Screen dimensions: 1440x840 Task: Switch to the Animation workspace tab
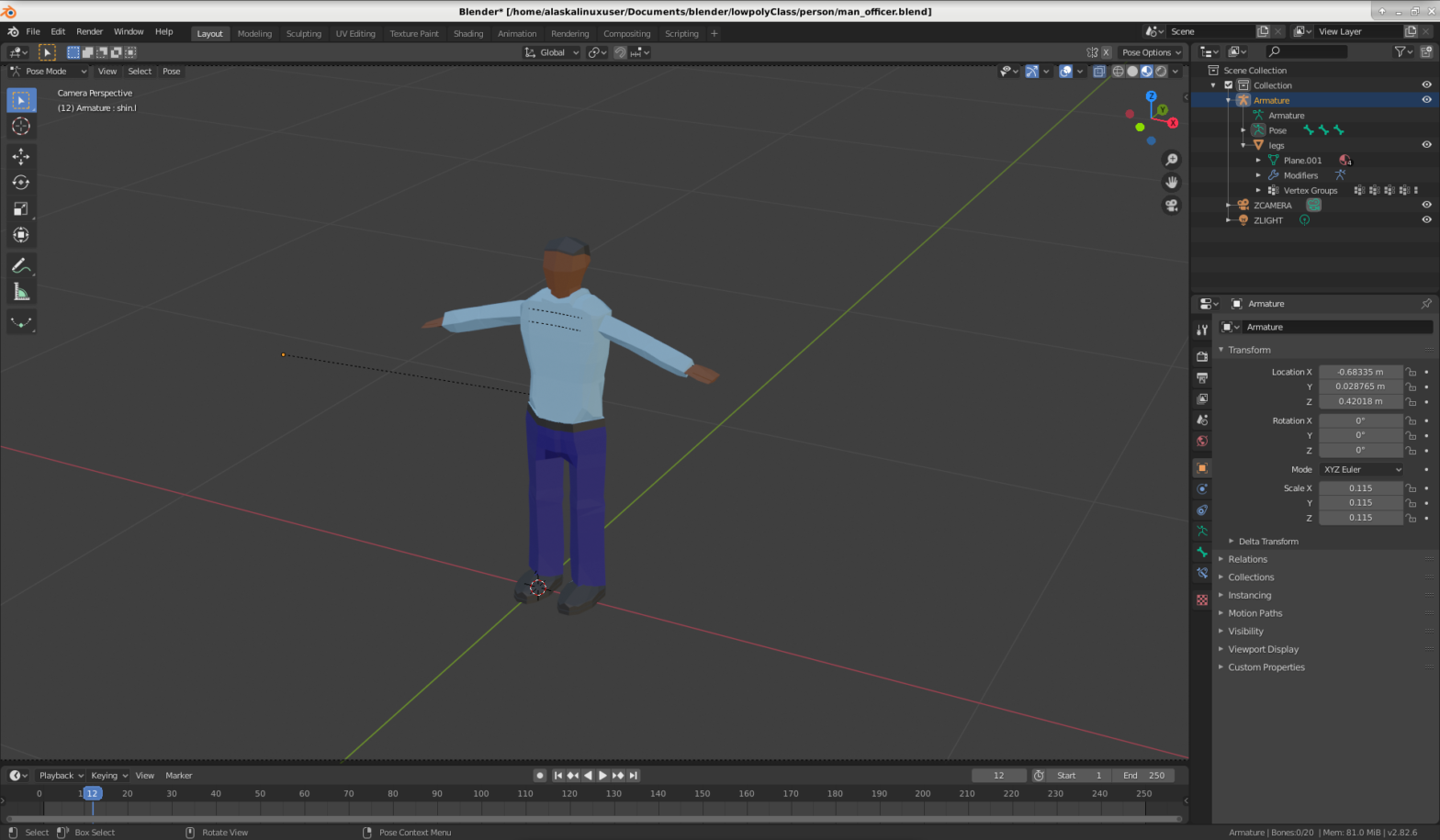tap(516, 34)
